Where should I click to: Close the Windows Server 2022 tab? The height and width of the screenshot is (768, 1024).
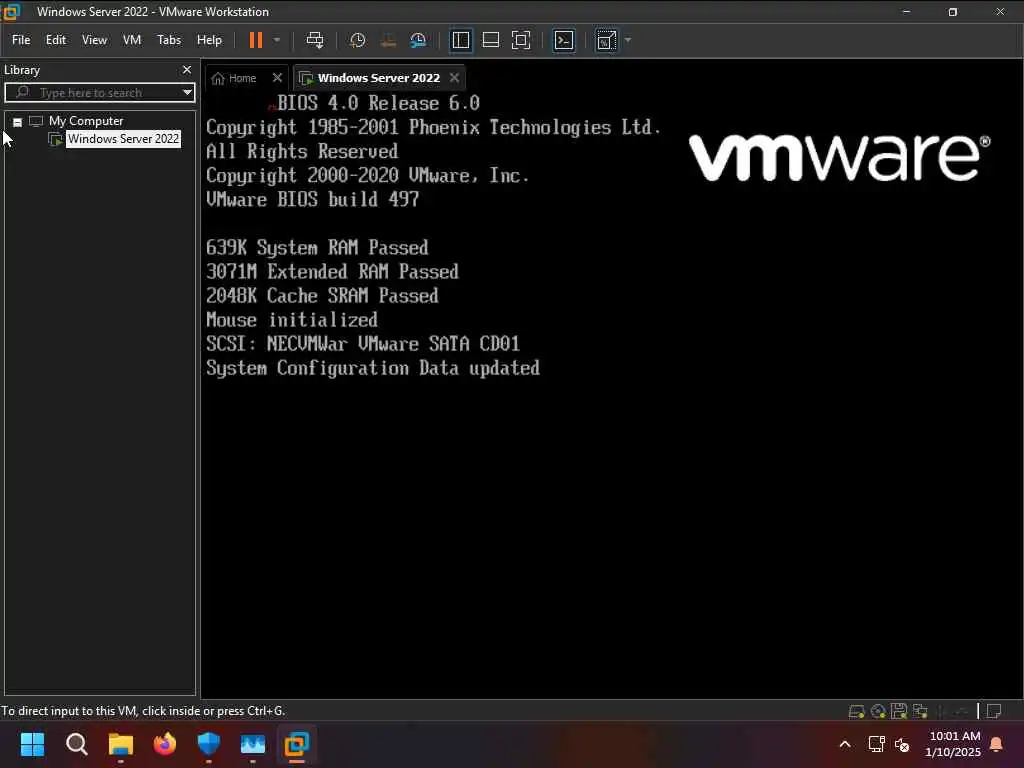(455, 78)
